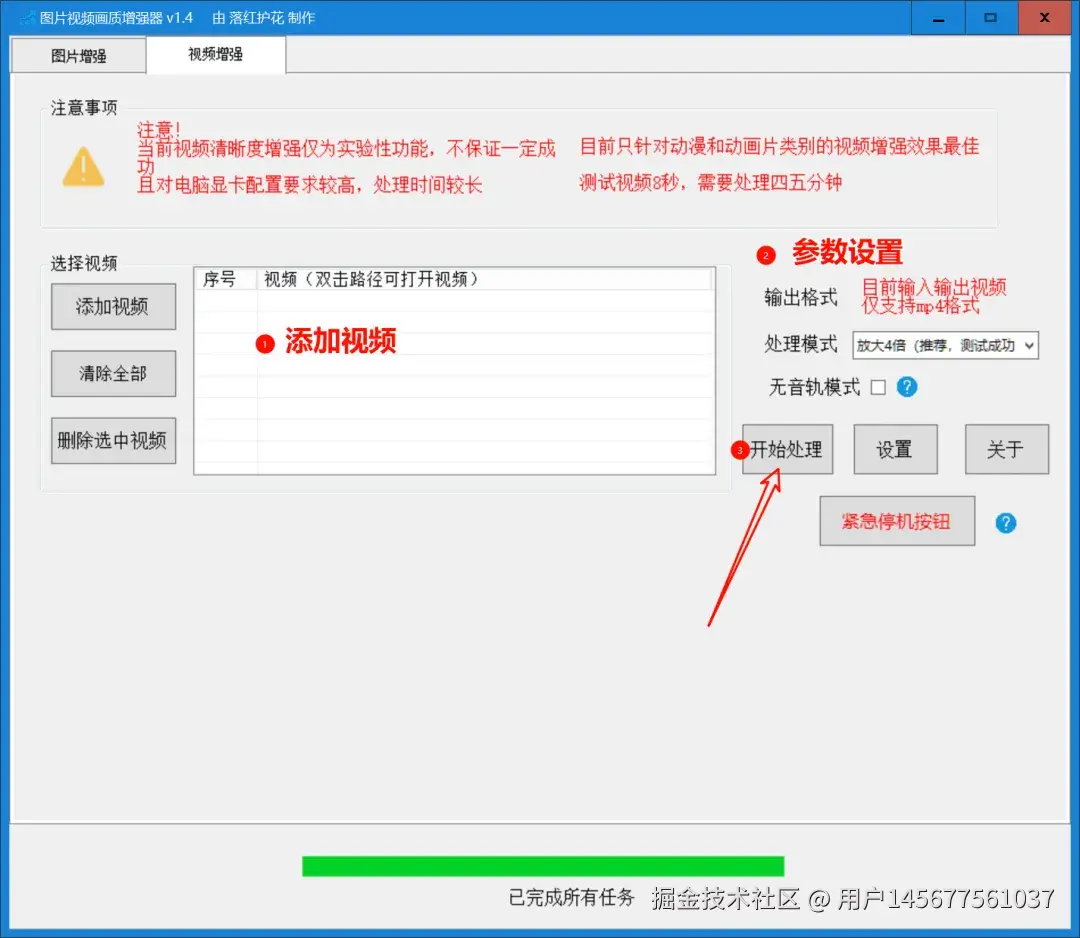Select the 视频增强 tab
Screen dimensions: 1080x938
[x=216, y=55]
